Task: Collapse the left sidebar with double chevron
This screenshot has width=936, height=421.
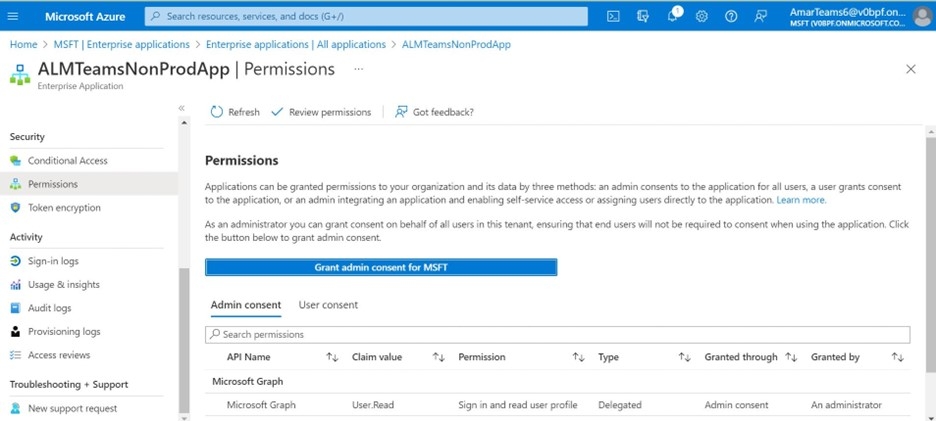Action: pos(182,108)
